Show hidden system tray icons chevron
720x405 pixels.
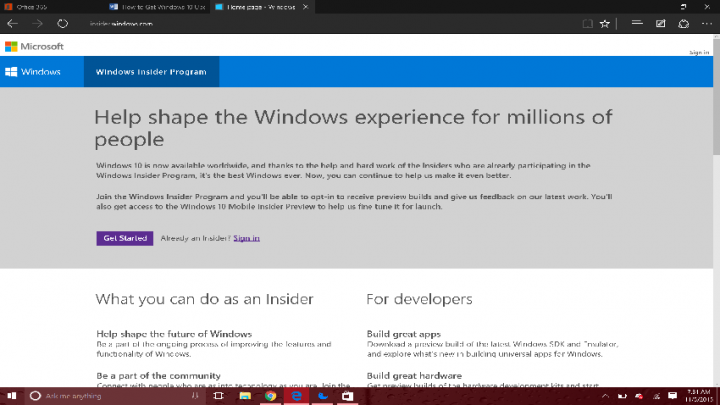(605, 396)
